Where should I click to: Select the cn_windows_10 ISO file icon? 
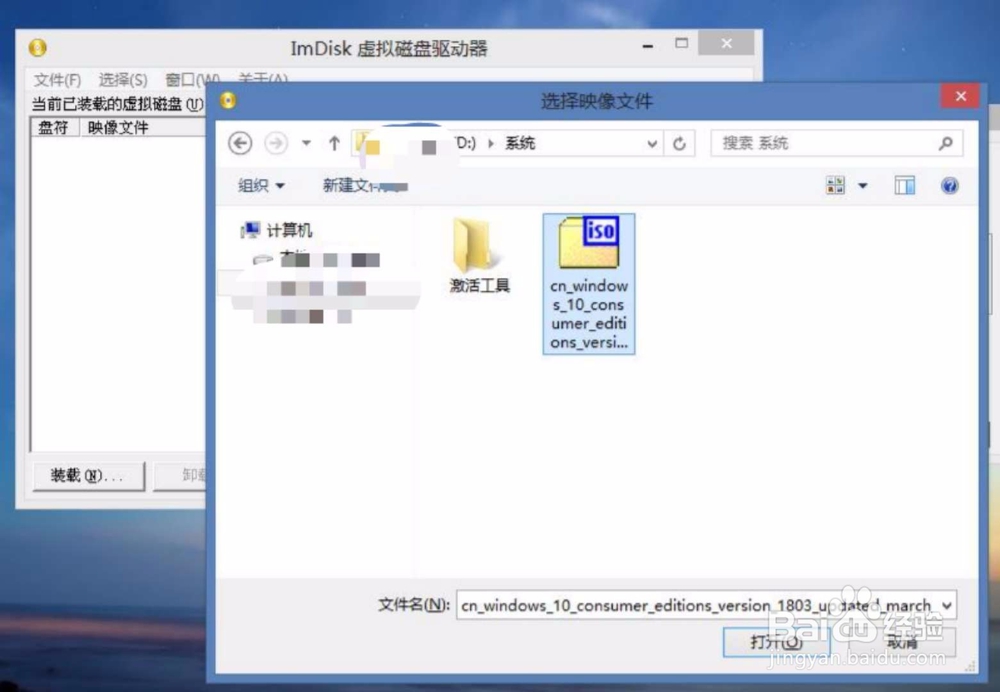pyautogui.click(x=589, y=242)
